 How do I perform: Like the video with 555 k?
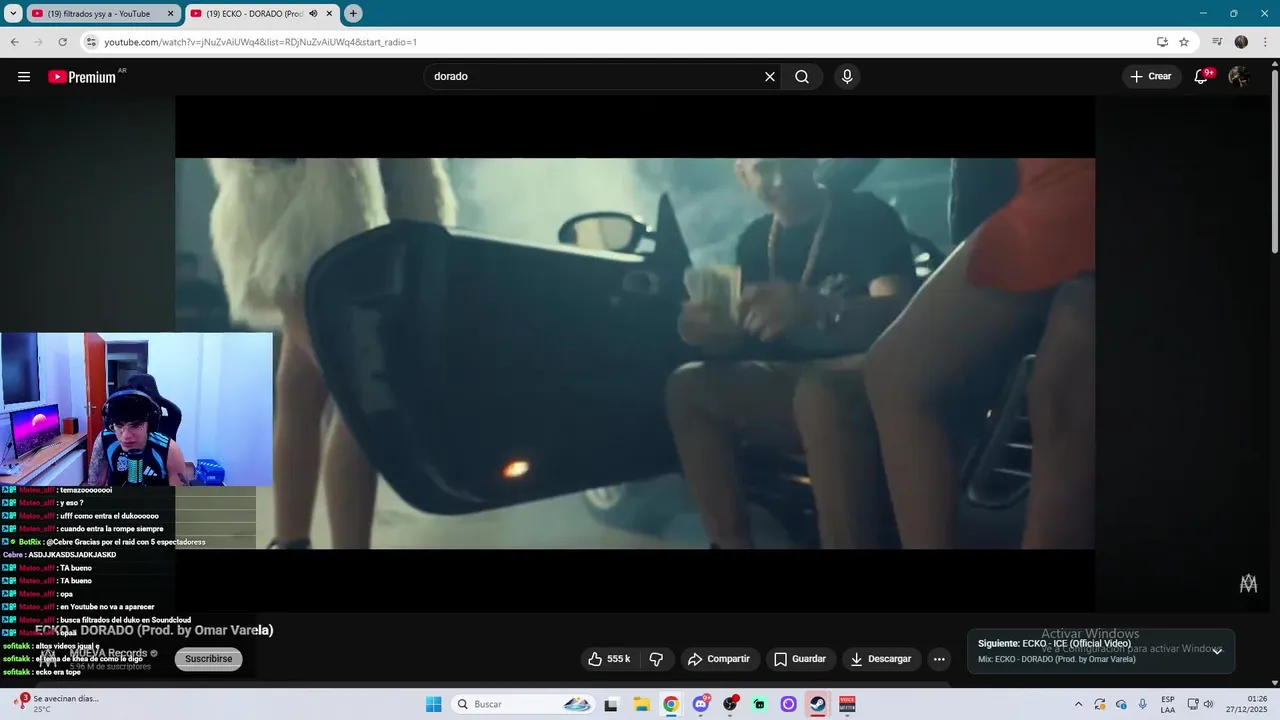click(x=609, y=659)
